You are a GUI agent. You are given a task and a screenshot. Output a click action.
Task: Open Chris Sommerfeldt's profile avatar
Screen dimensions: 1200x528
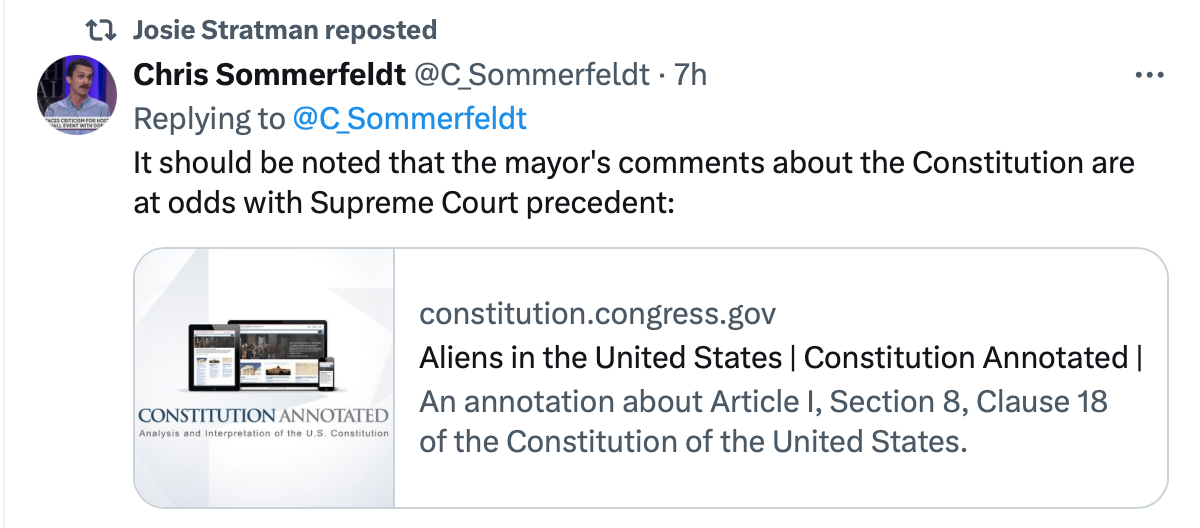pyautogui.click(x=77, y=94)
